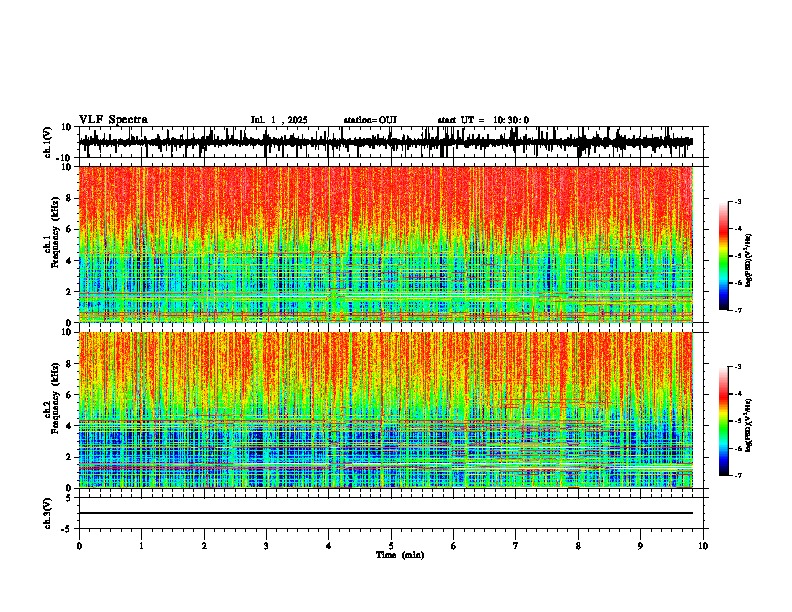Click the "8" kHz tick on ch.2 spectrogram
This screenshot has width=792, height=612.
pos(70,364)
